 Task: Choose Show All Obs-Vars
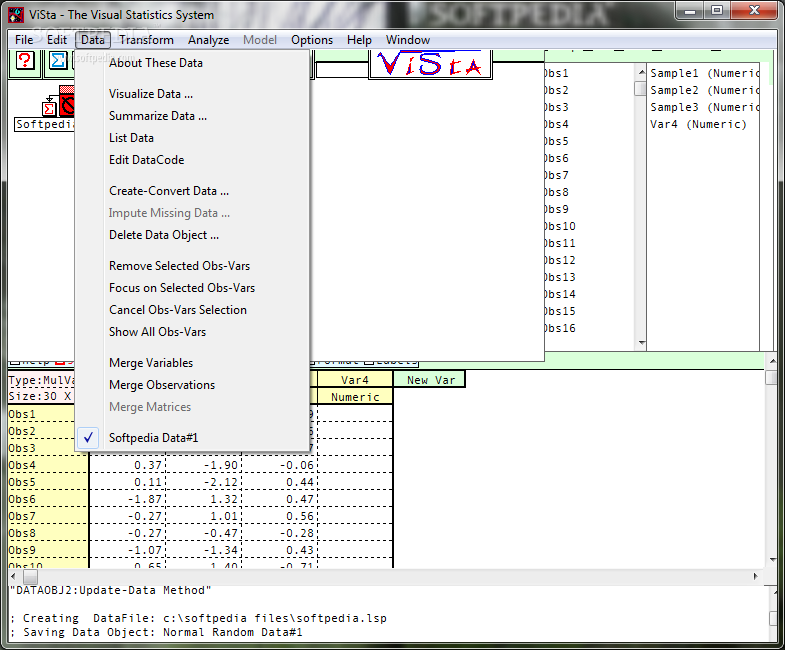tap(192, 333)
